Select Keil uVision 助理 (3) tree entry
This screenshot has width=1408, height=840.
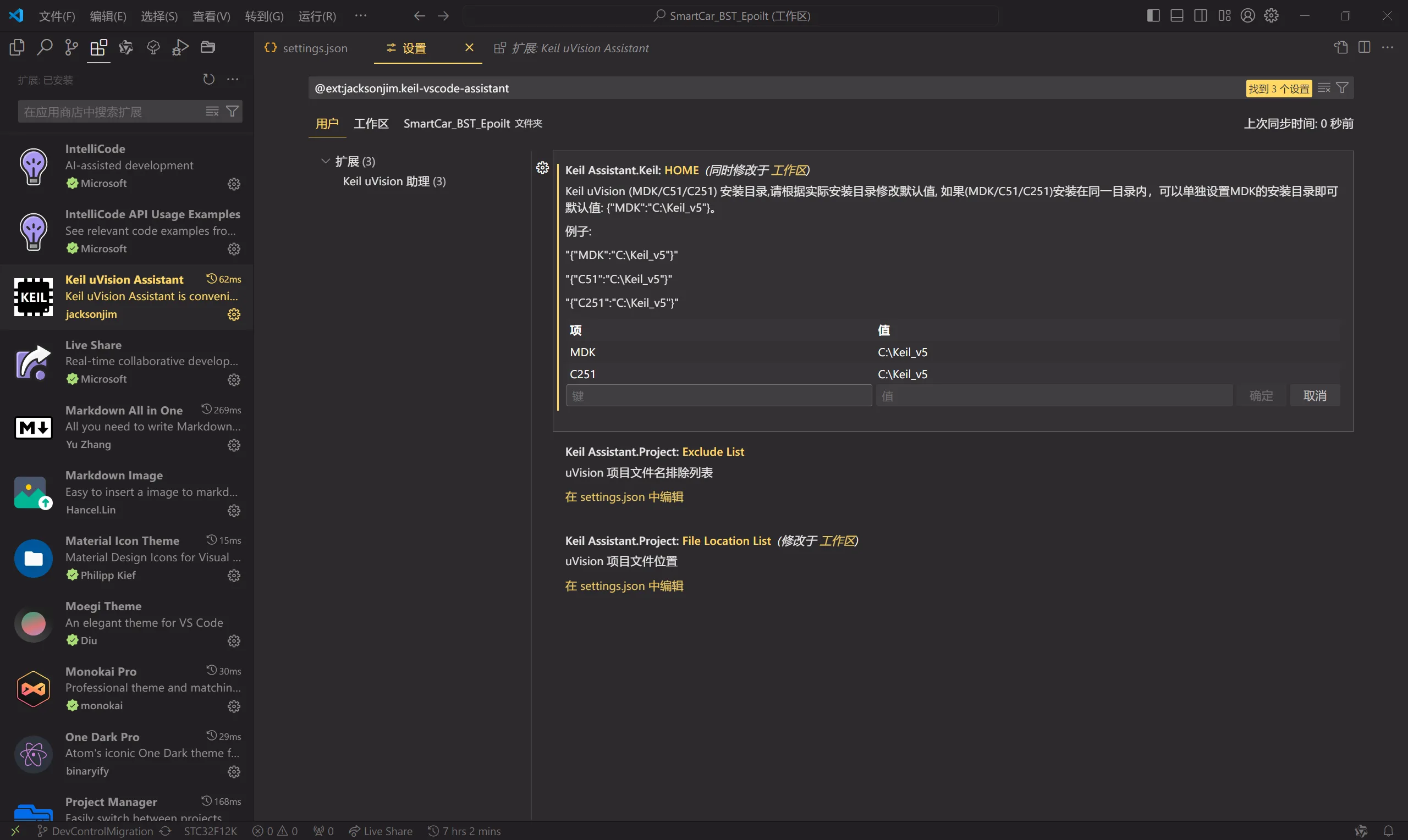(x=394, y=181)
